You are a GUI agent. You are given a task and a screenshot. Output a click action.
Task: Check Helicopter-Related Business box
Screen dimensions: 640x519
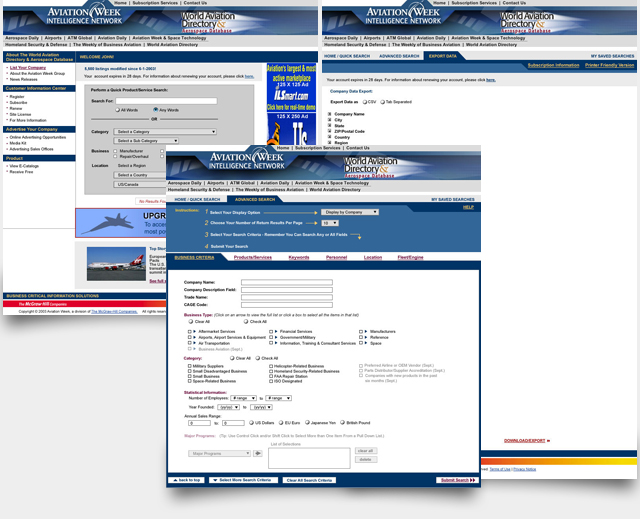[271, 366]
